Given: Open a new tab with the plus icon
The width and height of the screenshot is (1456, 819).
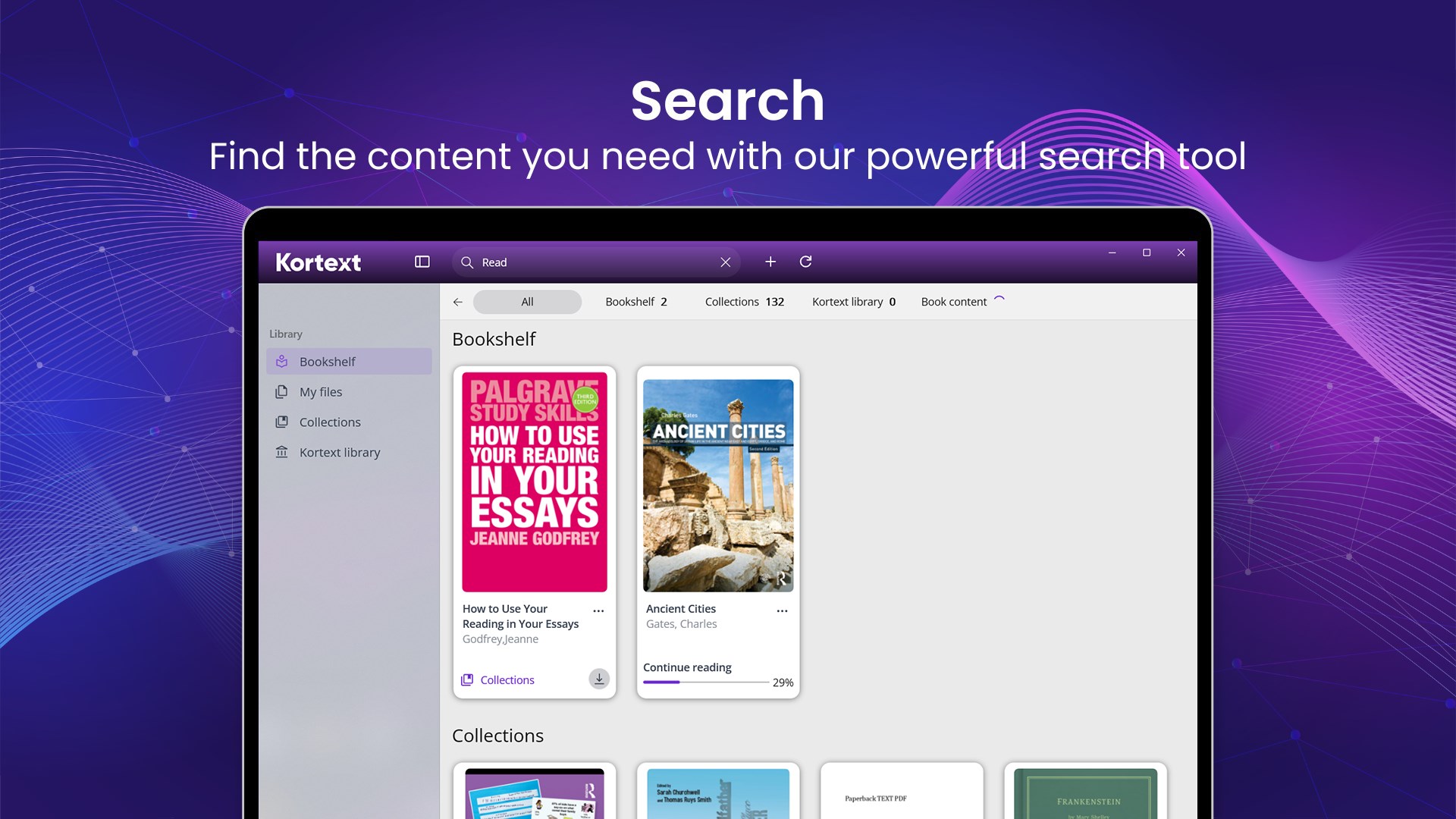Looking at the screenshot, I should (x=770, y=262).
